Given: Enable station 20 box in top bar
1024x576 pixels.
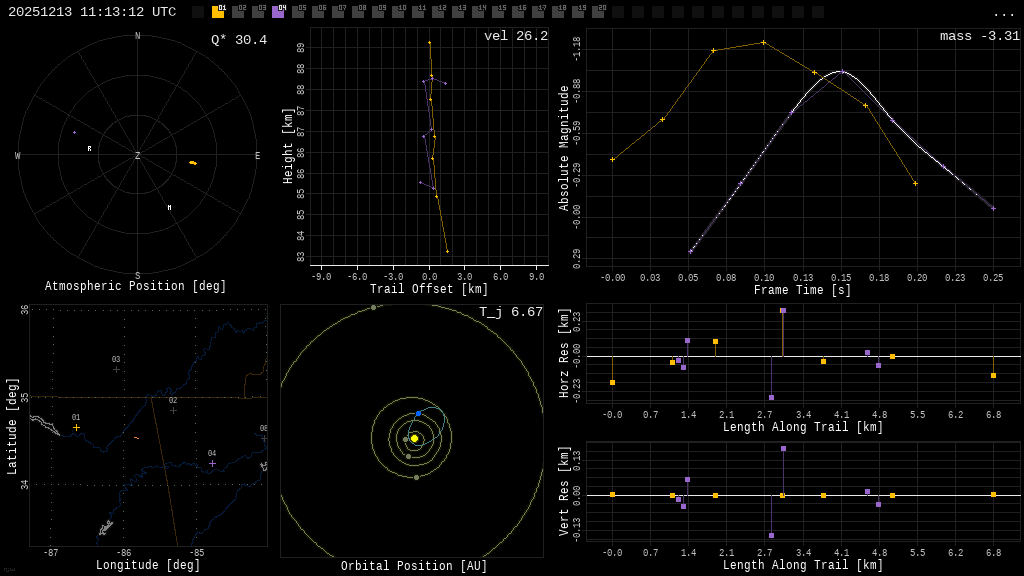Looking at the screenshot, I should click(x=598, y=12).
